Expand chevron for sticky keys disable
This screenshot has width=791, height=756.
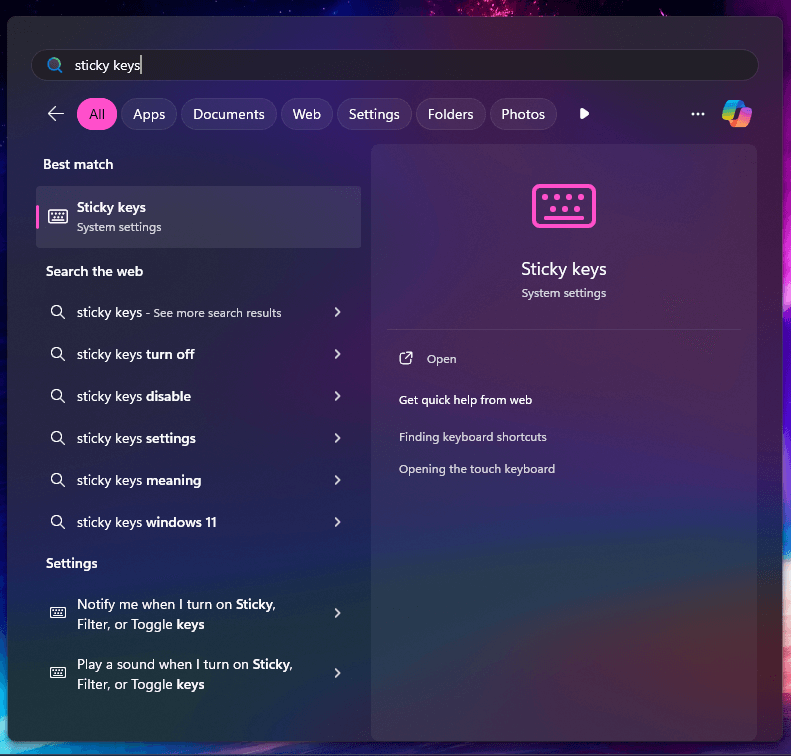point(337,396)
